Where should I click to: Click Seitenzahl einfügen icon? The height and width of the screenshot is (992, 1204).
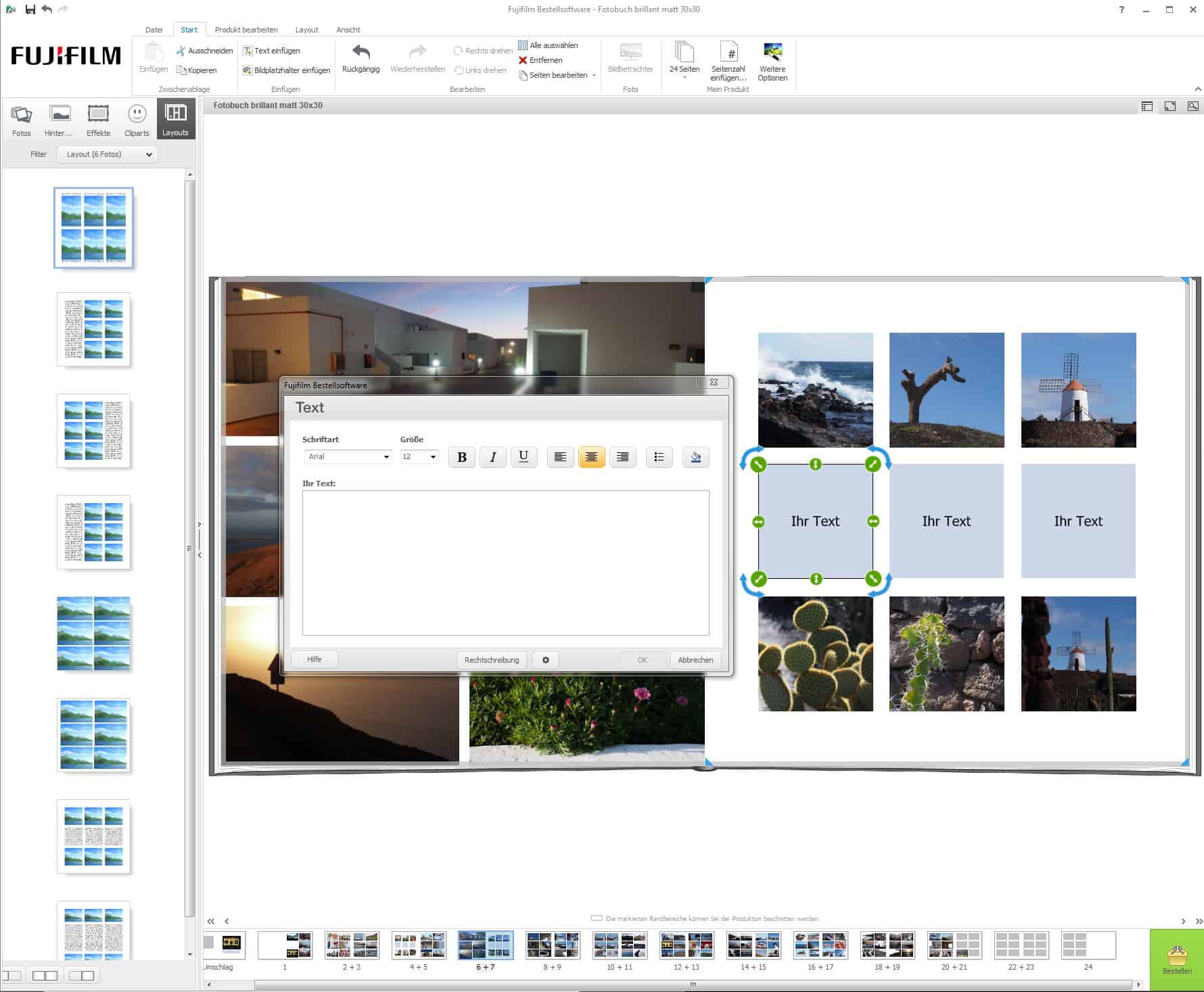(x=728, y=53)
